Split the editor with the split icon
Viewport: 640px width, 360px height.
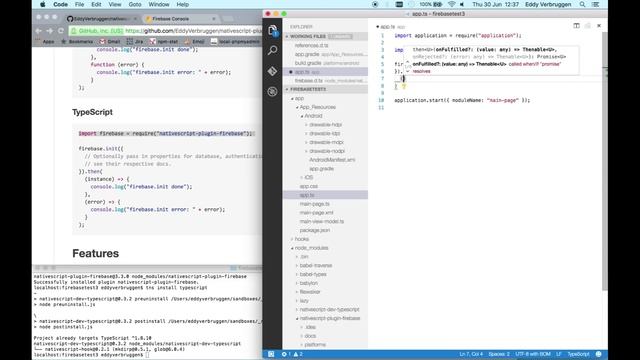click(x=576, y=26)
